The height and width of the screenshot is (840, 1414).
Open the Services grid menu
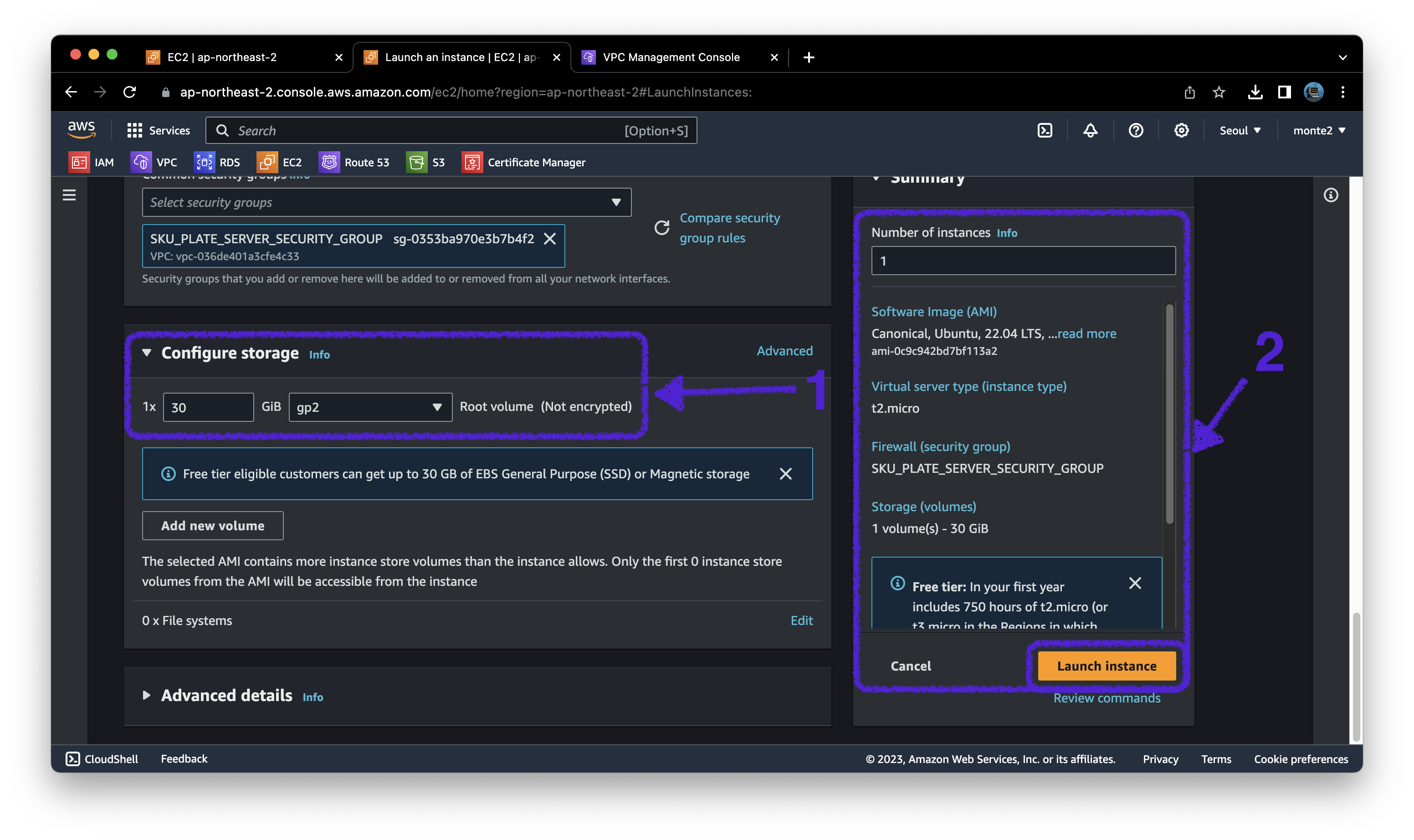tap(158, 131)
